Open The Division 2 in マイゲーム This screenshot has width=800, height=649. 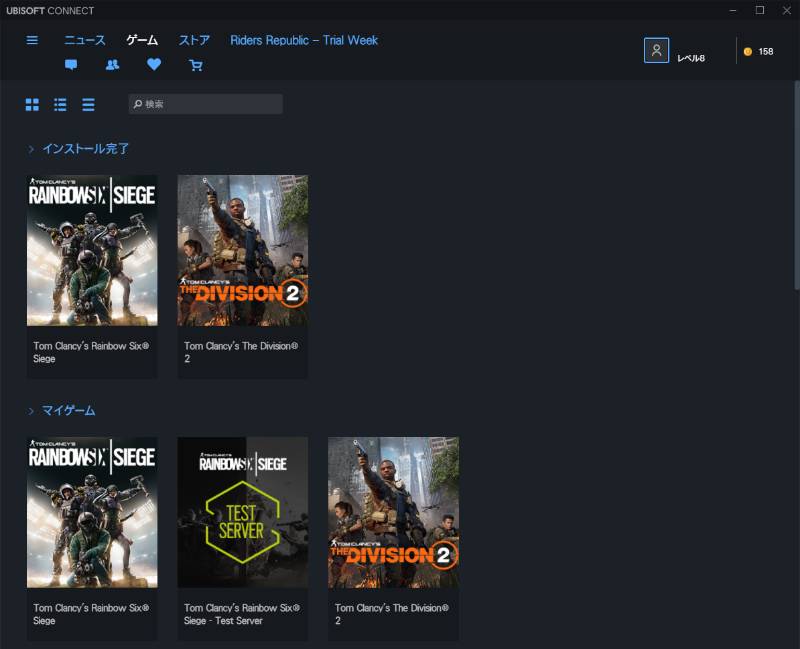click(393, 512)
